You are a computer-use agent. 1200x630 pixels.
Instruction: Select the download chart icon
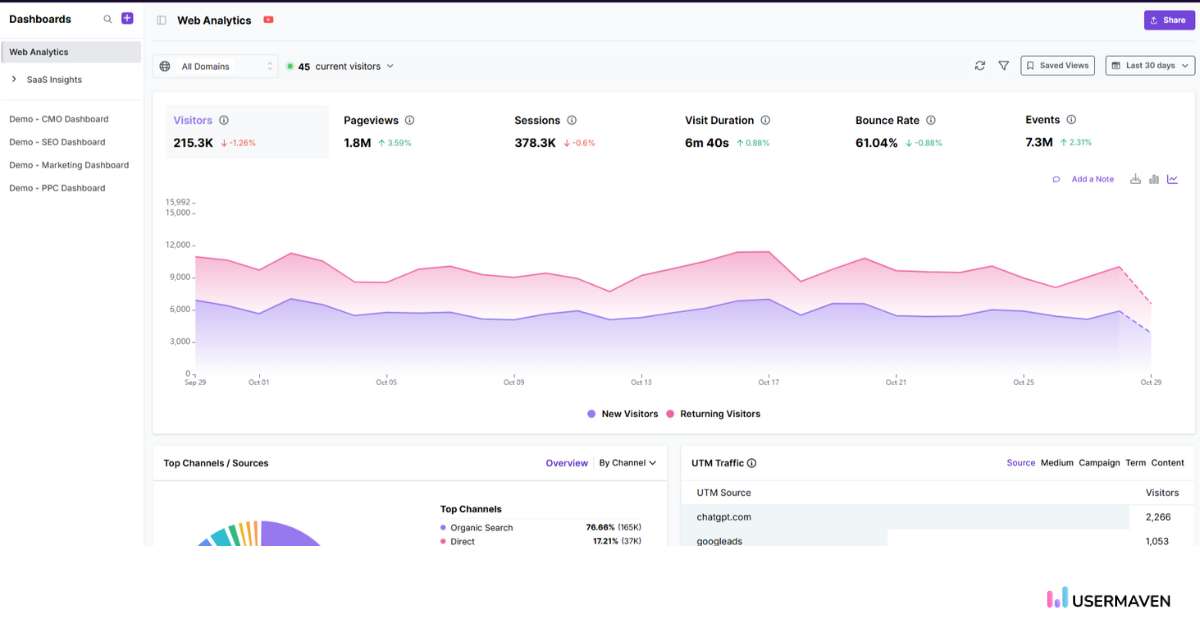1135,178
